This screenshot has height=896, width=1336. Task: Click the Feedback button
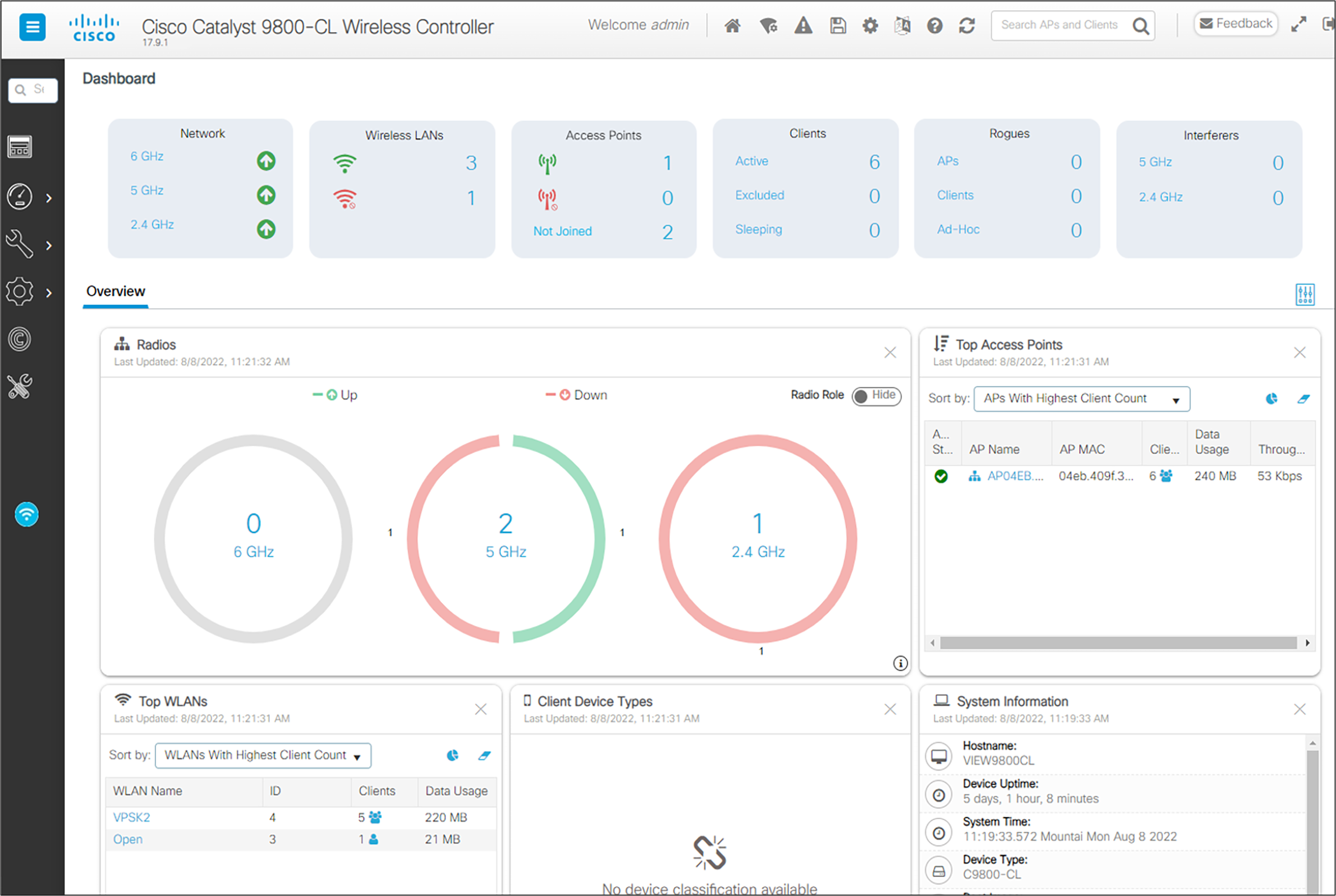tap(1236, 24)
